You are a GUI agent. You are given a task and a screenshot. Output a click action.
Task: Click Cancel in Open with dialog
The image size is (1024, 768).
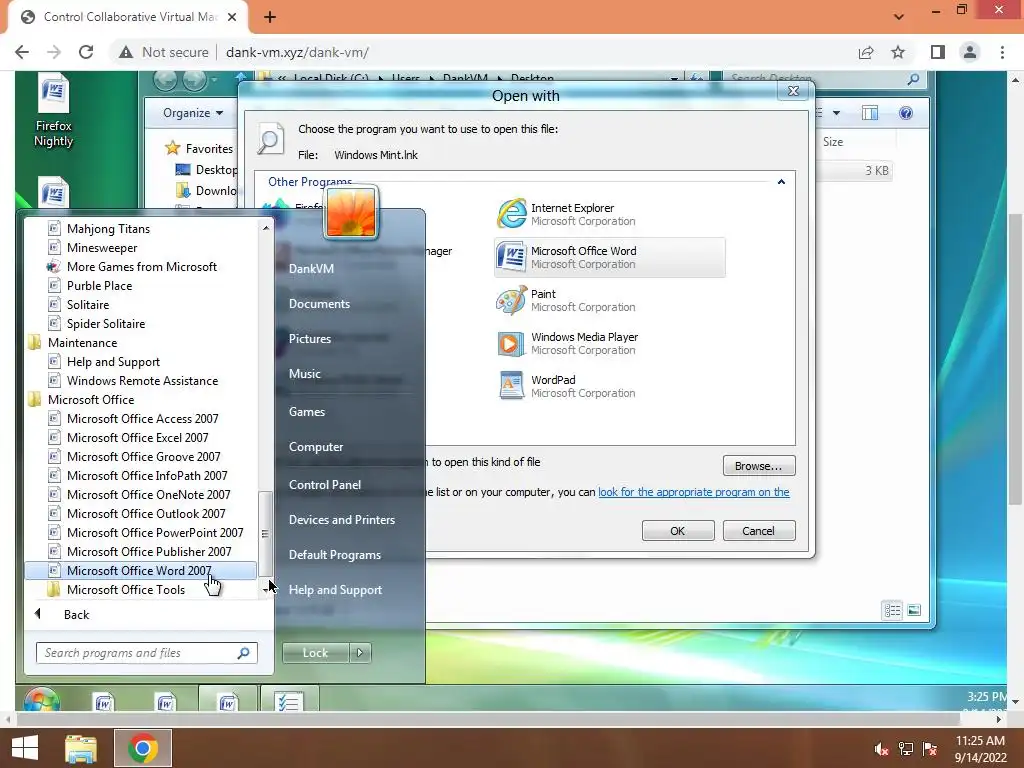[759, 531]
